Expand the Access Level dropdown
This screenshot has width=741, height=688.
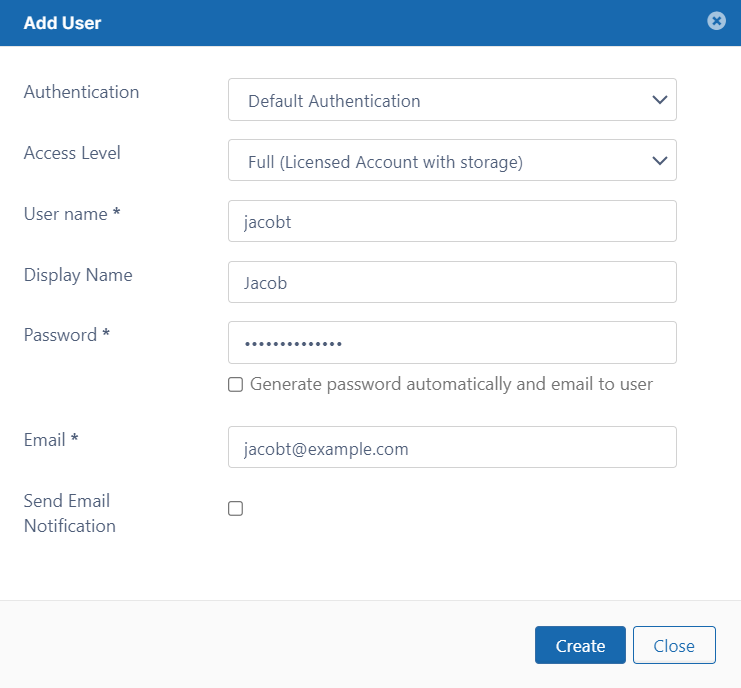pyautogui.click(x=452, y=161)
